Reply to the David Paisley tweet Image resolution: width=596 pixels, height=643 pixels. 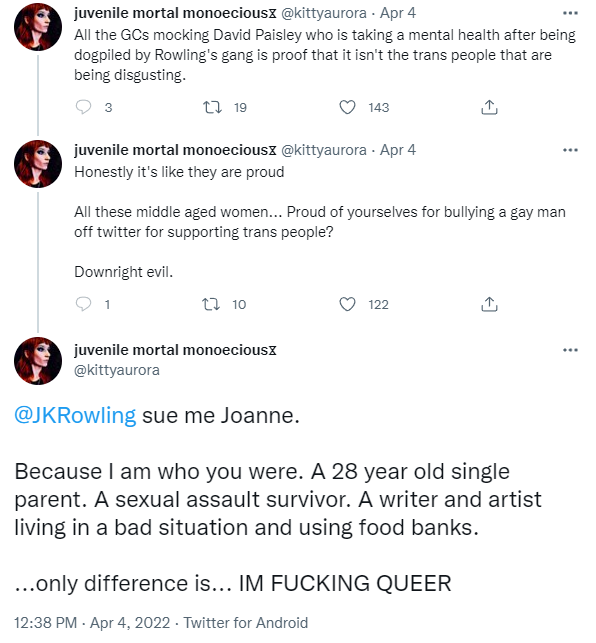tap(84, 107)
